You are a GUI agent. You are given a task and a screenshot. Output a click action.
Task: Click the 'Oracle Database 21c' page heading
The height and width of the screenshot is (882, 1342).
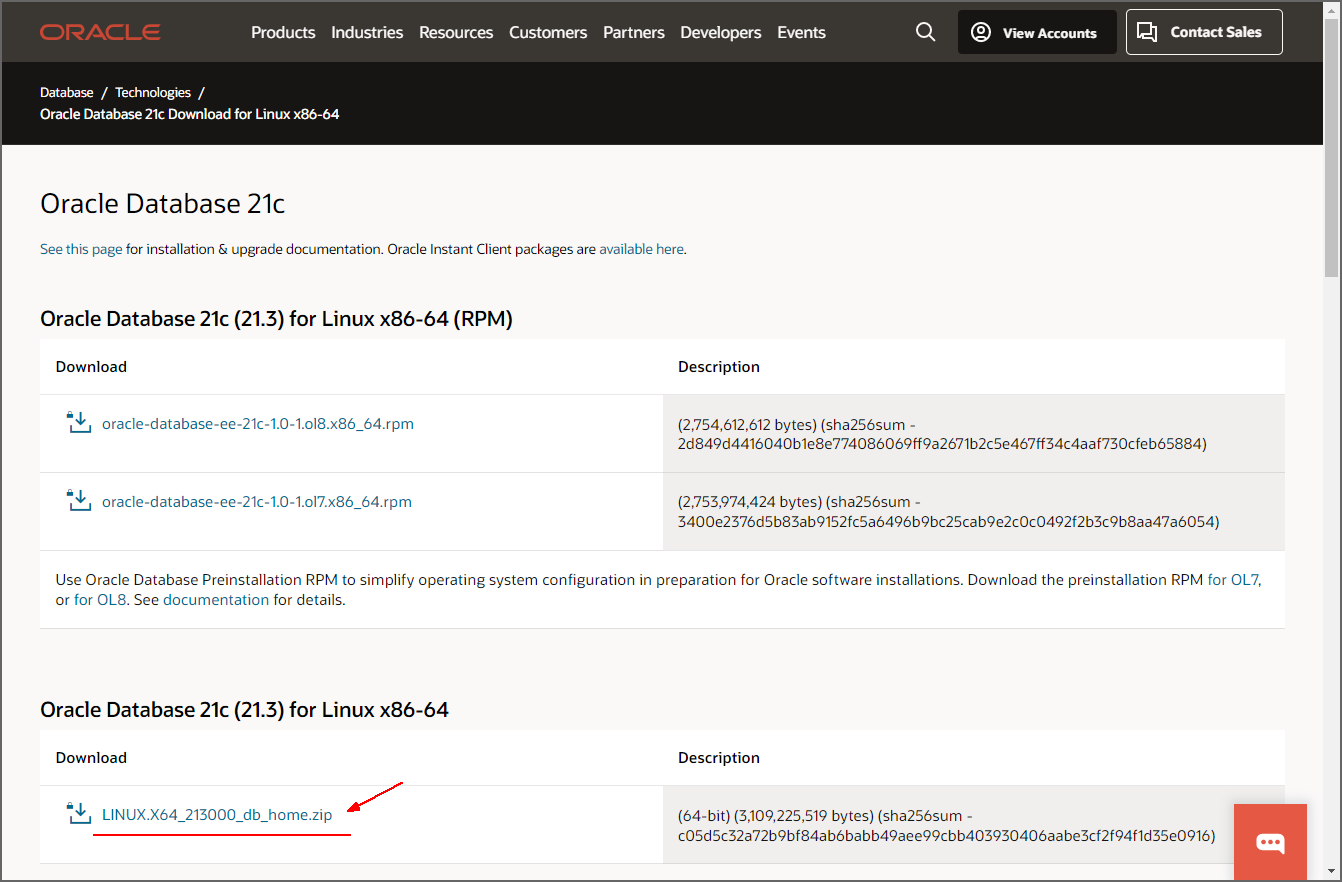point(163,204)
